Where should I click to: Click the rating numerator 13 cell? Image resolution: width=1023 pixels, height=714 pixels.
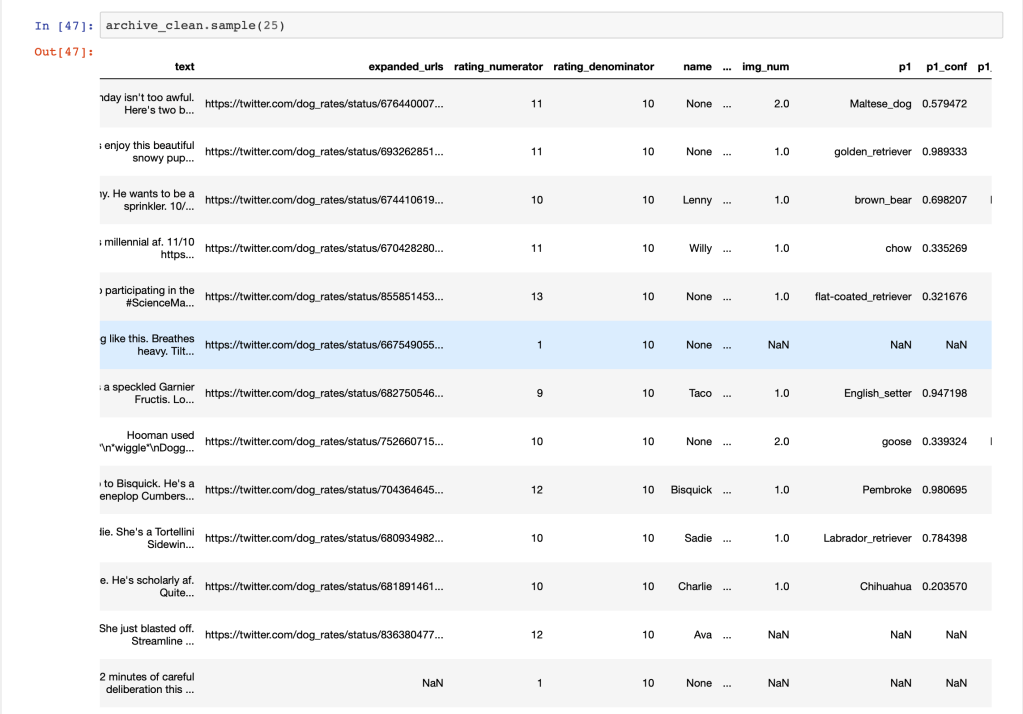(x=537, y=297)
